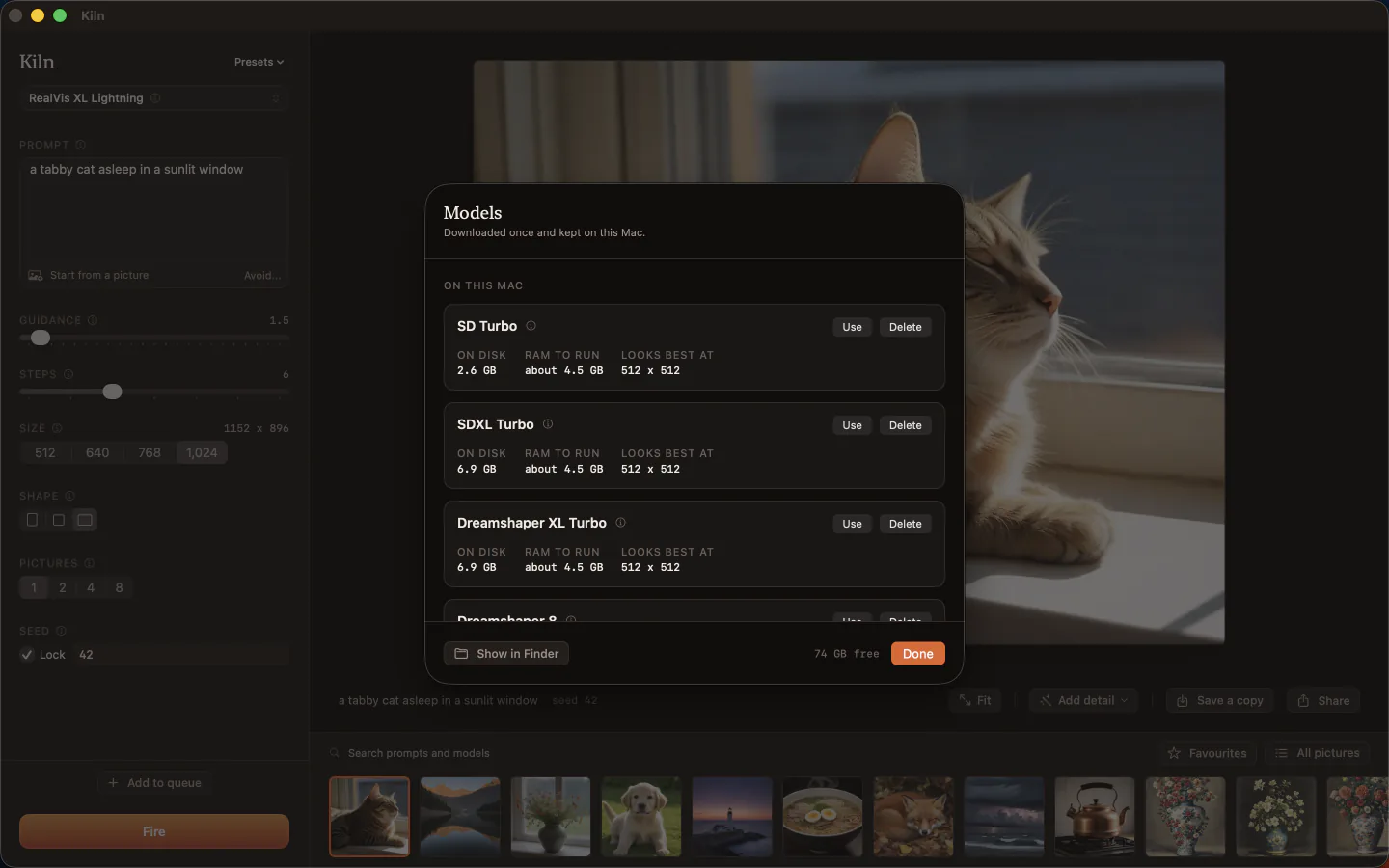Adjust the Guidance slider handle
1389x868 pixels.
point(41,338)
